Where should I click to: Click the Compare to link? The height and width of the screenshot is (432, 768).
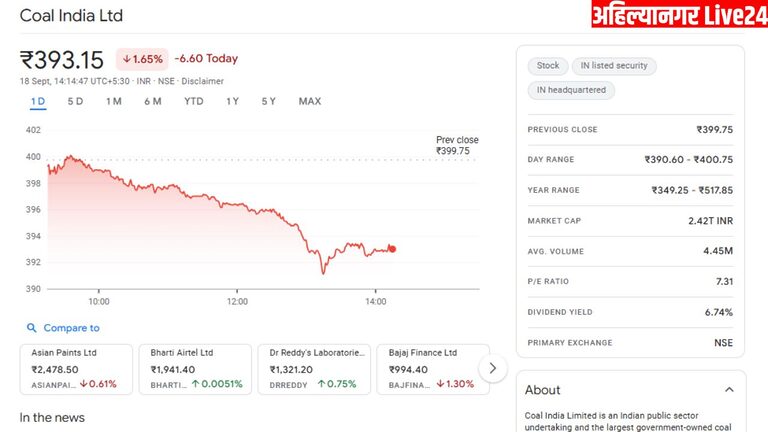(x=71, y=328)
